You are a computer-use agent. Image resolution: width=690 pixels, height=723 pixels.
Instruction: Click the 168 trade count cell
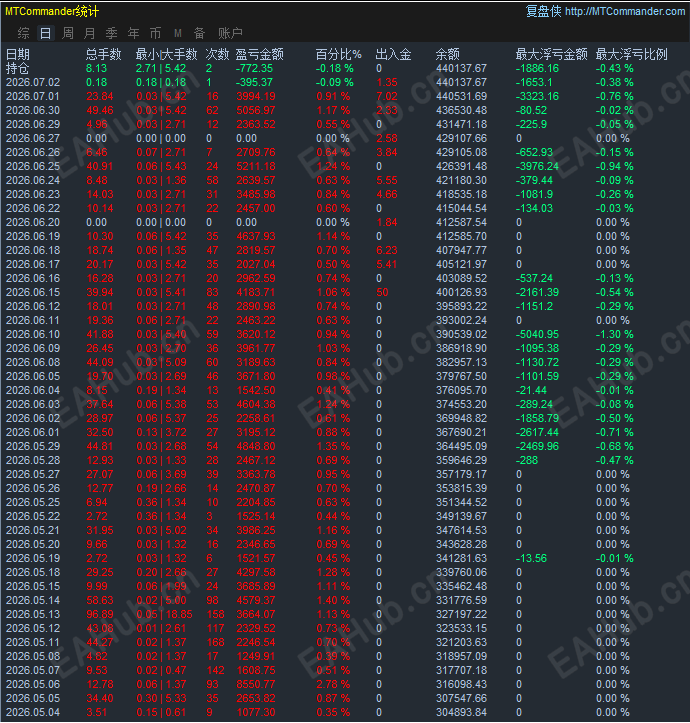[215, 642]
